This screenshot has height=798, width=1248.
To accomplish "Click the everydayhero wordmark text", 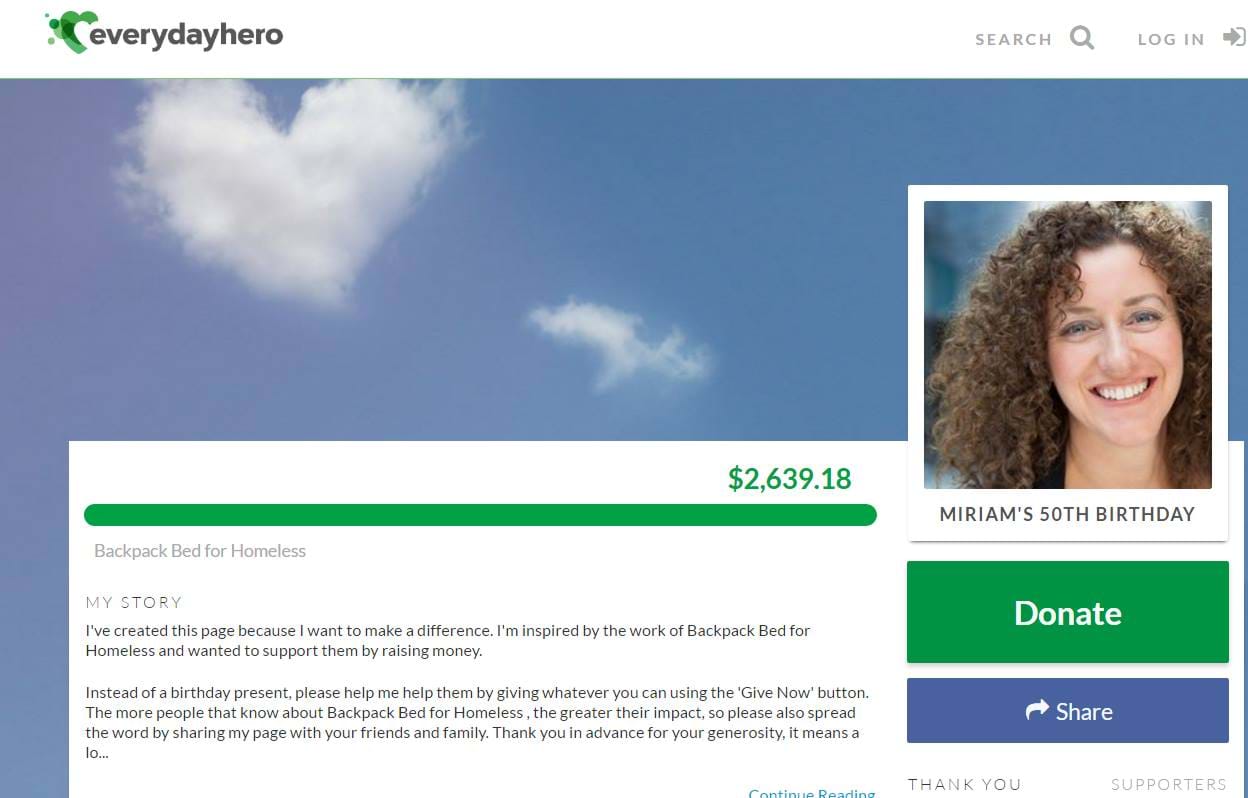I will click(187, 35).
